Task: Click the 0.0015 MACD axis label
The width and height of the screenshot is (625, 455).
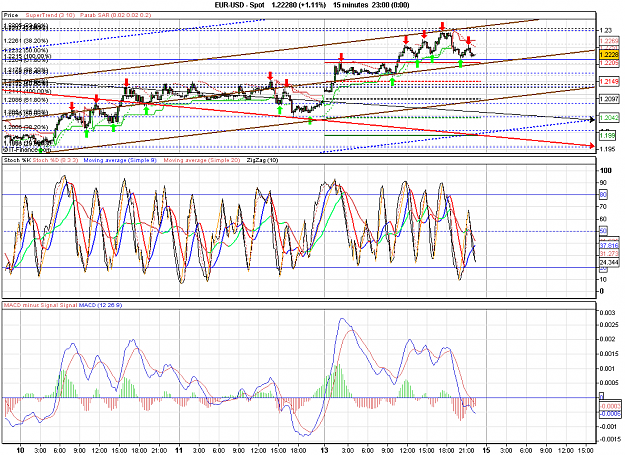Action: coord(609,354)
